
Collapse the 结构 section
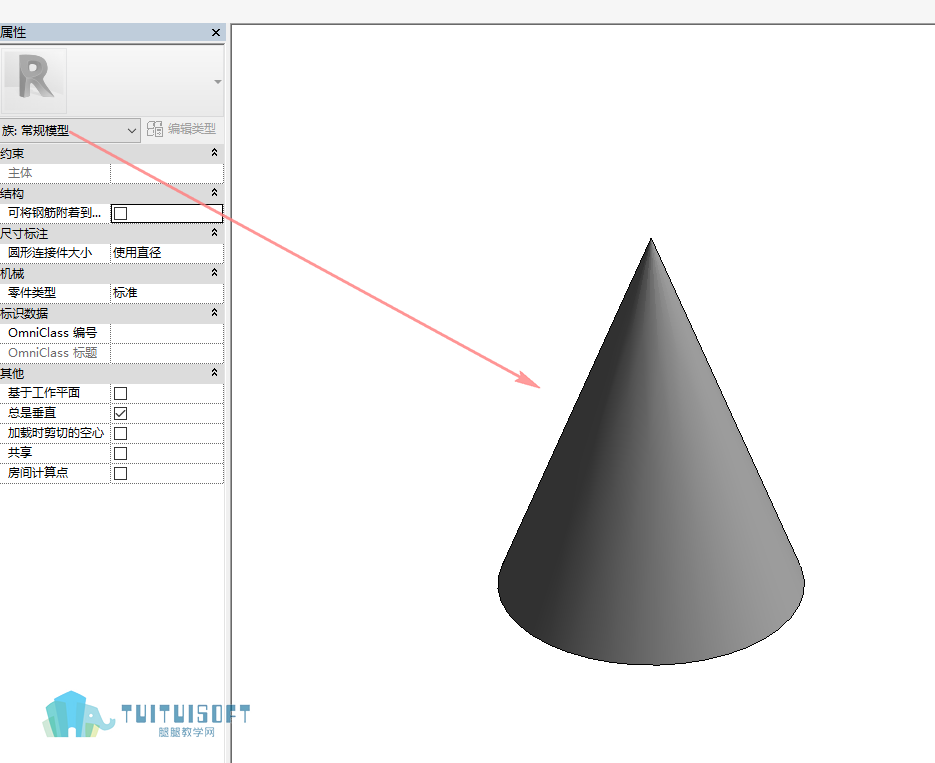(x=215, y=193)
